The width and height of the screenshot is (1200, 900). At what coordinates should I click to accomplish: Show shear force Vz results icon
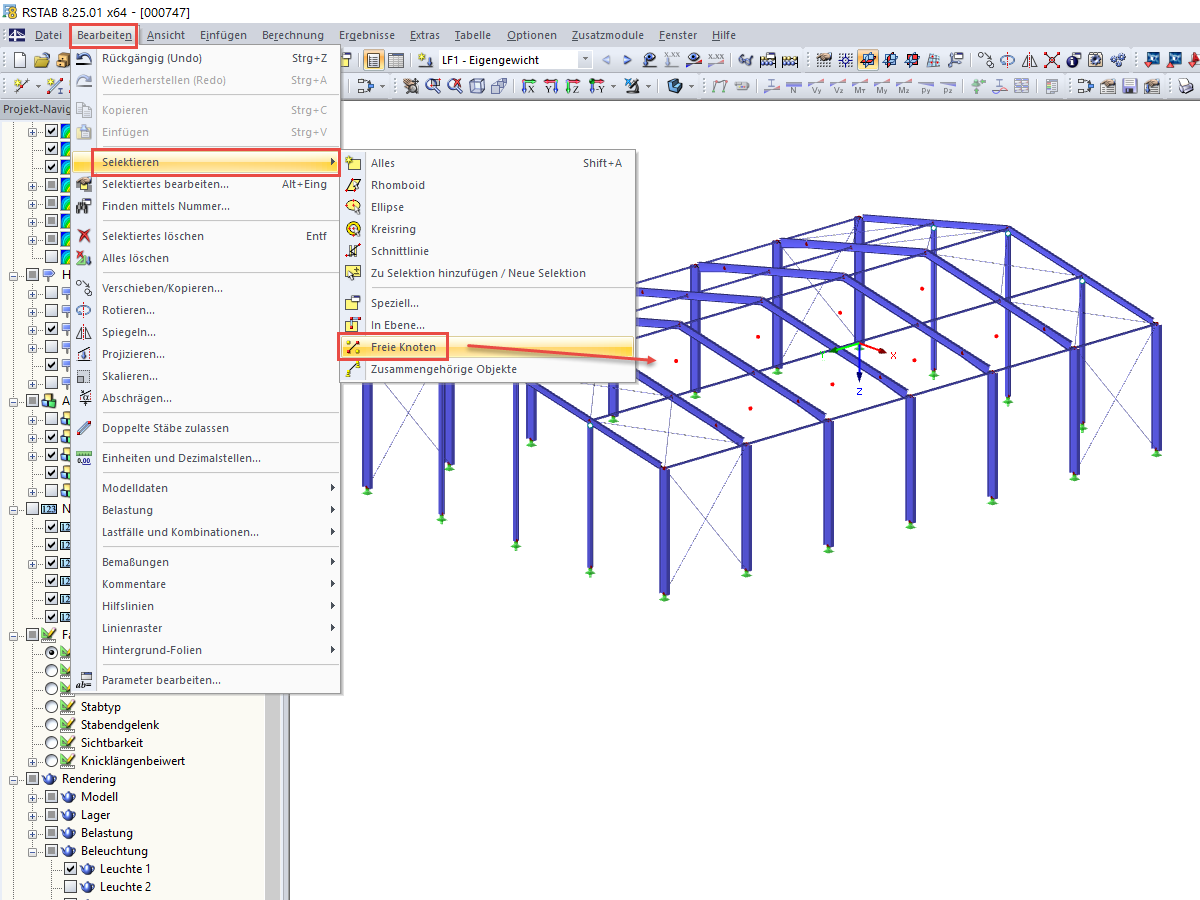(838, 87)
